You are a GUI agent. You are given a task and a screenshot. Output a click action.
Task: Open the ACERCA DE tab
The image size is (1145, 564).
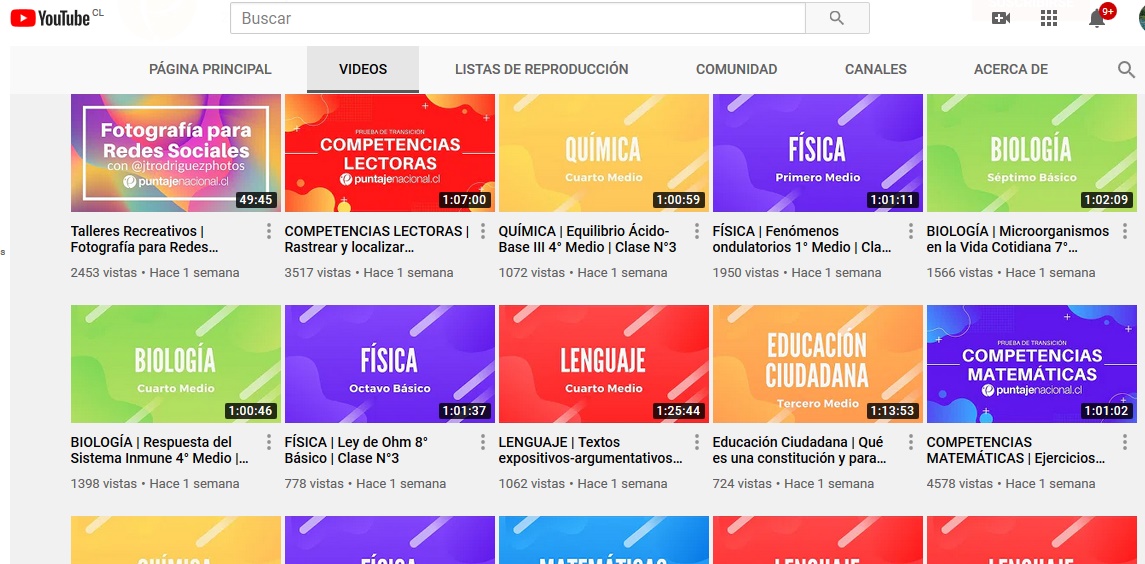[x=1010, y=70]
